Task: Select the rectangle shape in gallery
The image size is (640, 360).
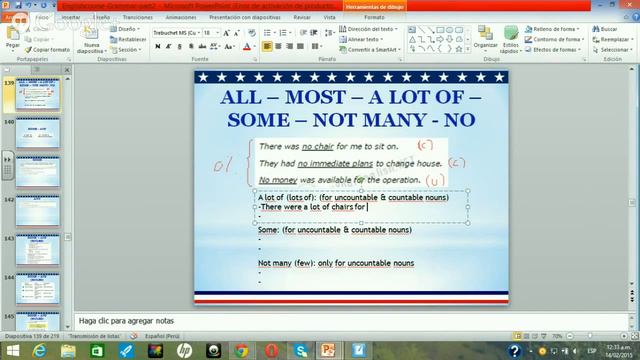Action: coord(440,30)
